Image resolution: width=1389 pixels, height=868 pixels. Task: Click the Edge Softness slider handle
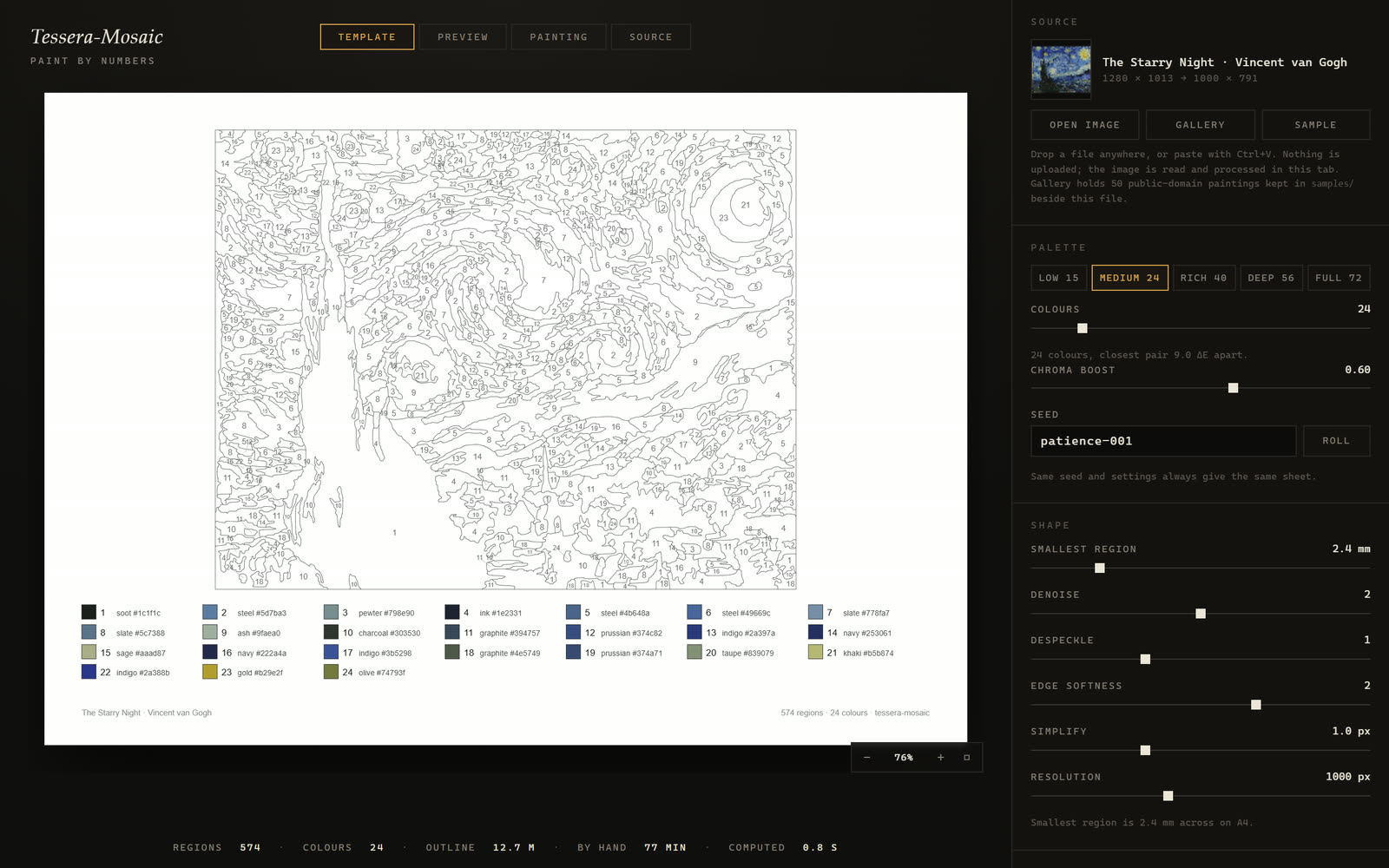pyautogui.click(x=1256, y=705)
